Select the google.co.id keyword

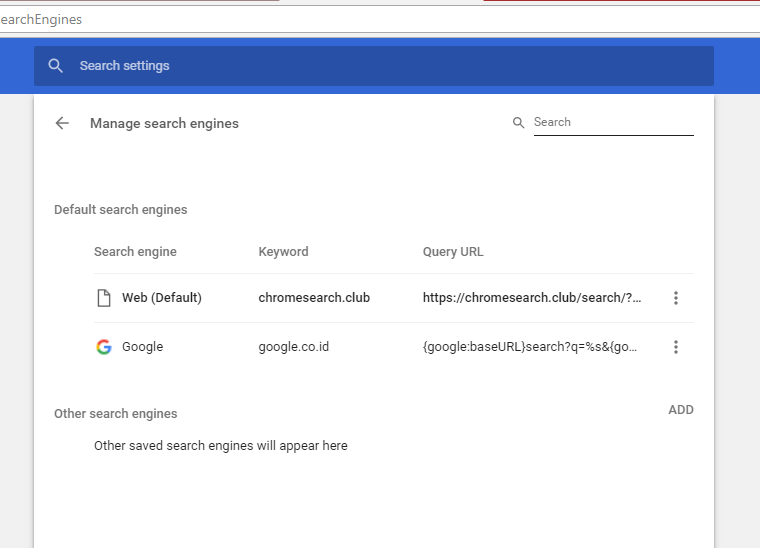coord(294,347)
